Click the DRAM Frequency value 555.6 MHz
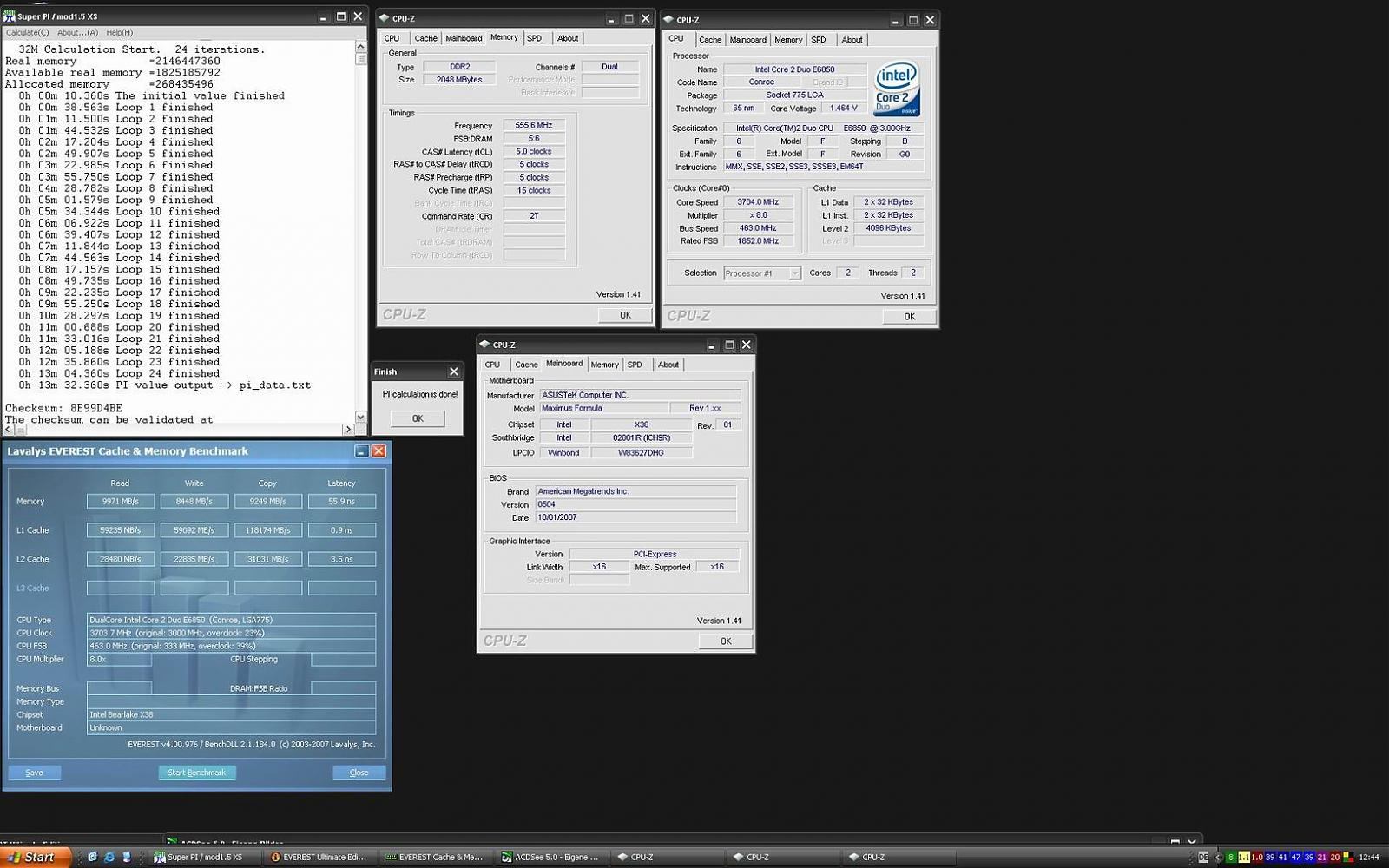Image resolution: width=1389 pixels, height=868 pixels. (x=534, y=126)
